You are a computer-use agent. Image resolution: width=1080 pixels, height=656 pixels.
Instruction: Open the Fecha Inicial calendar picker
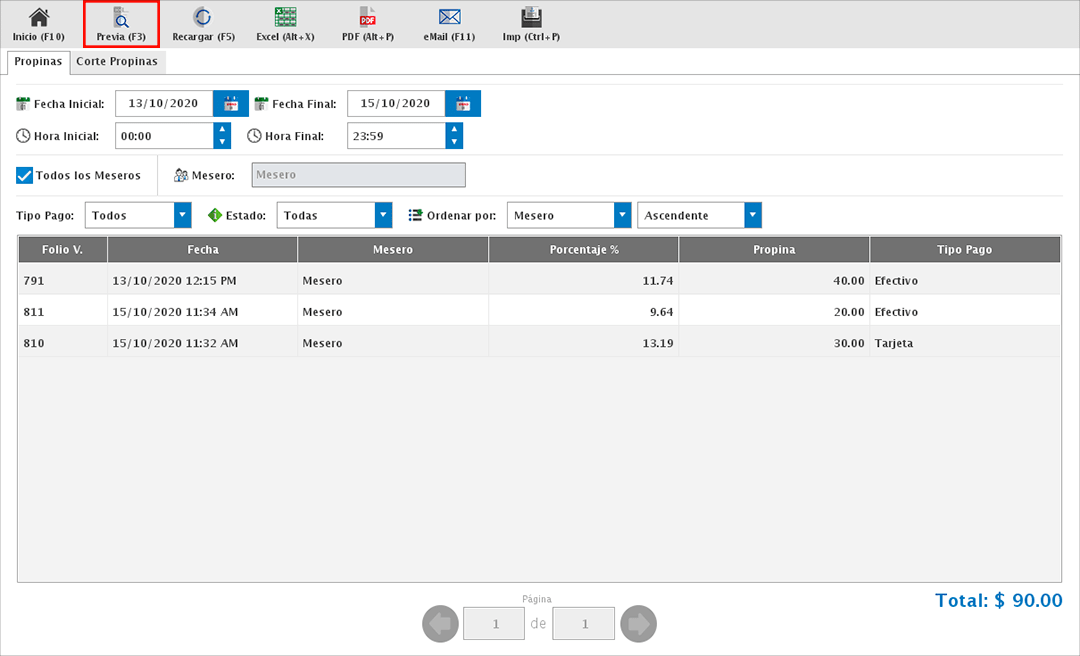coord(231,104)
